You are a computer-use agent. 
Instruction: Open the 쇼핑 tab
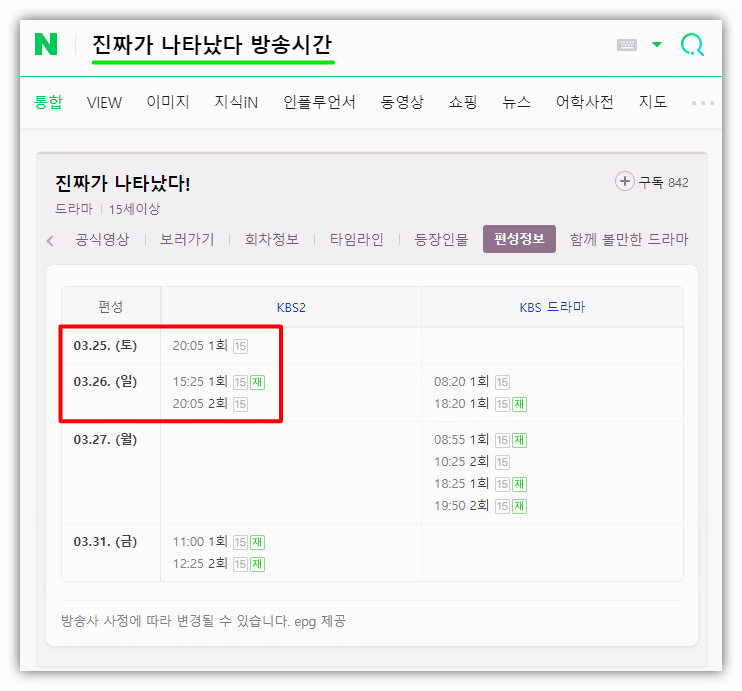click(463, 102)
